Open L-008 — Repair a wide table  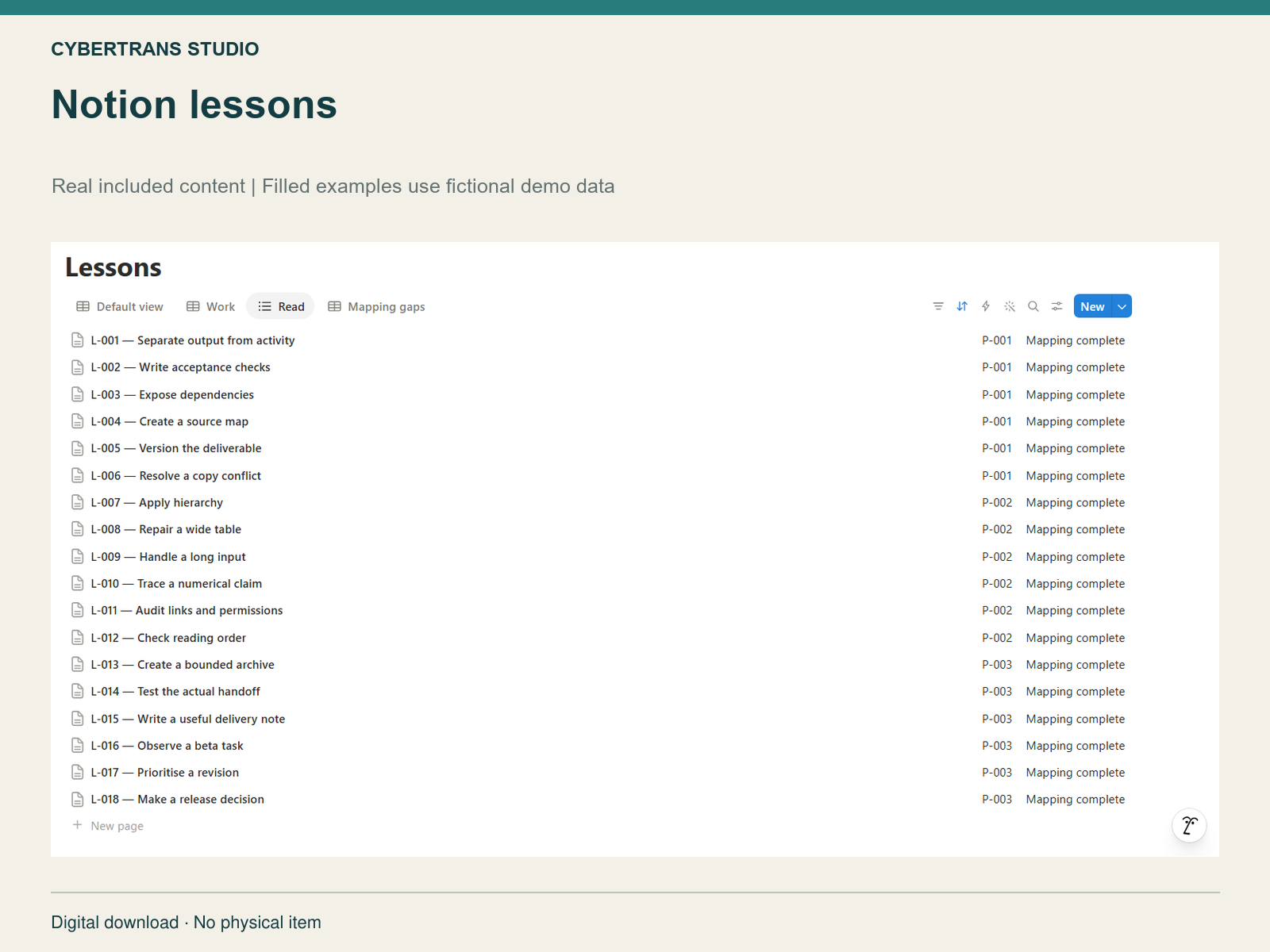(166, 529)
